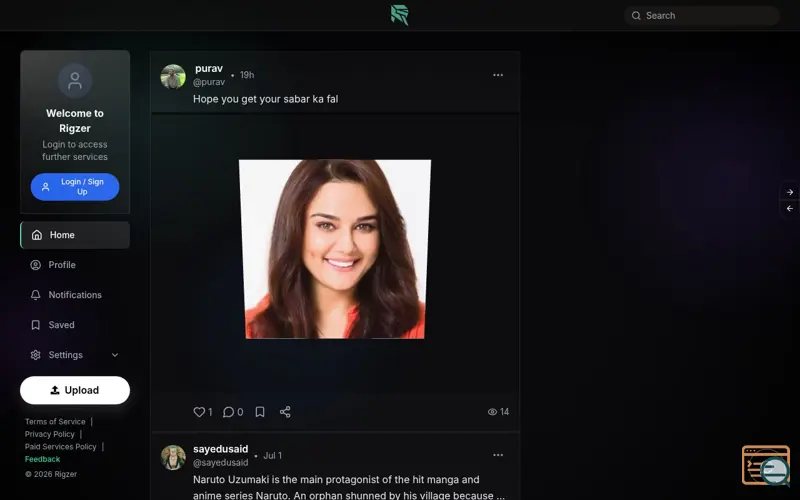Click the Settings gear icon

[x=35, y=355]
